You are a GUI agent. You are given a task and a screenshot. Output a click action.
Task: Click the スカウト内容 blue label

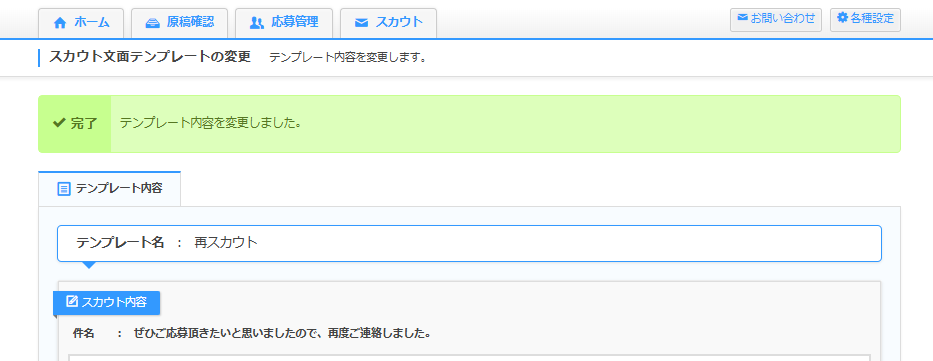[107, 302]
